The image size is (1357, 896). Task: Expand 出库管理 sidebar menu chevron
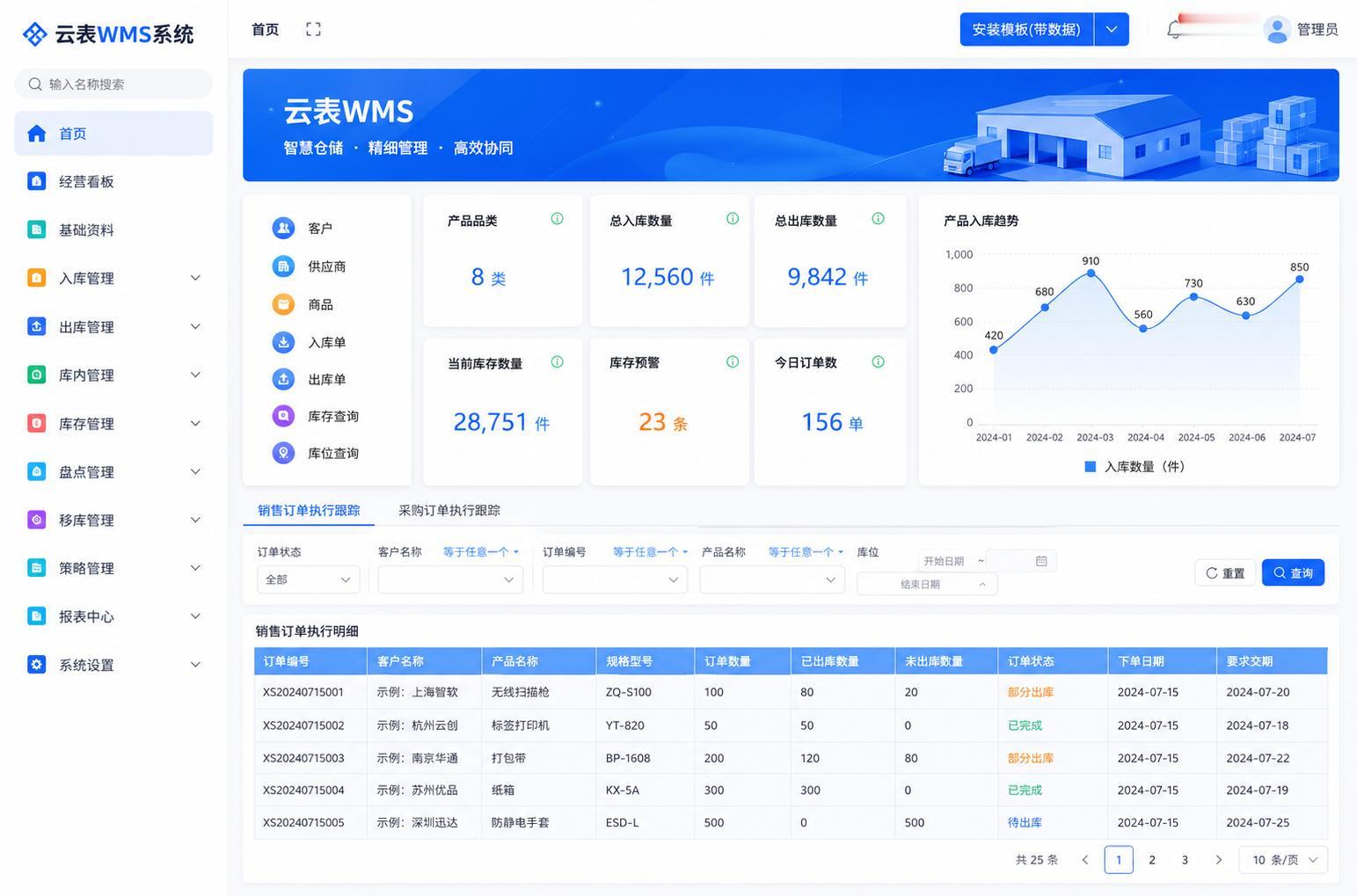click(x=195, y=326)
